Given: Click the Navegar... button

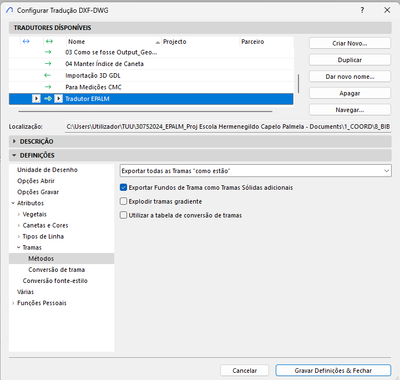Looking at the screenshot, I should (350, 110).
